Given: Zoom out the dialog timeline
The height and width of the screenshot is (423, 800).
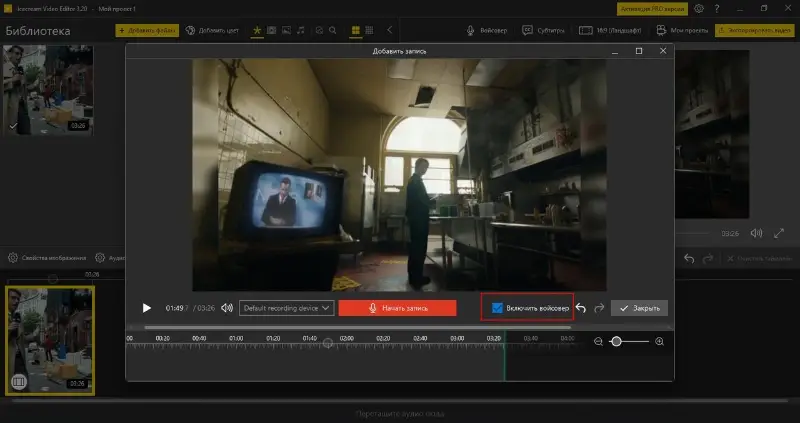Looking at the screenshot, I should click(x=598, y=342).
